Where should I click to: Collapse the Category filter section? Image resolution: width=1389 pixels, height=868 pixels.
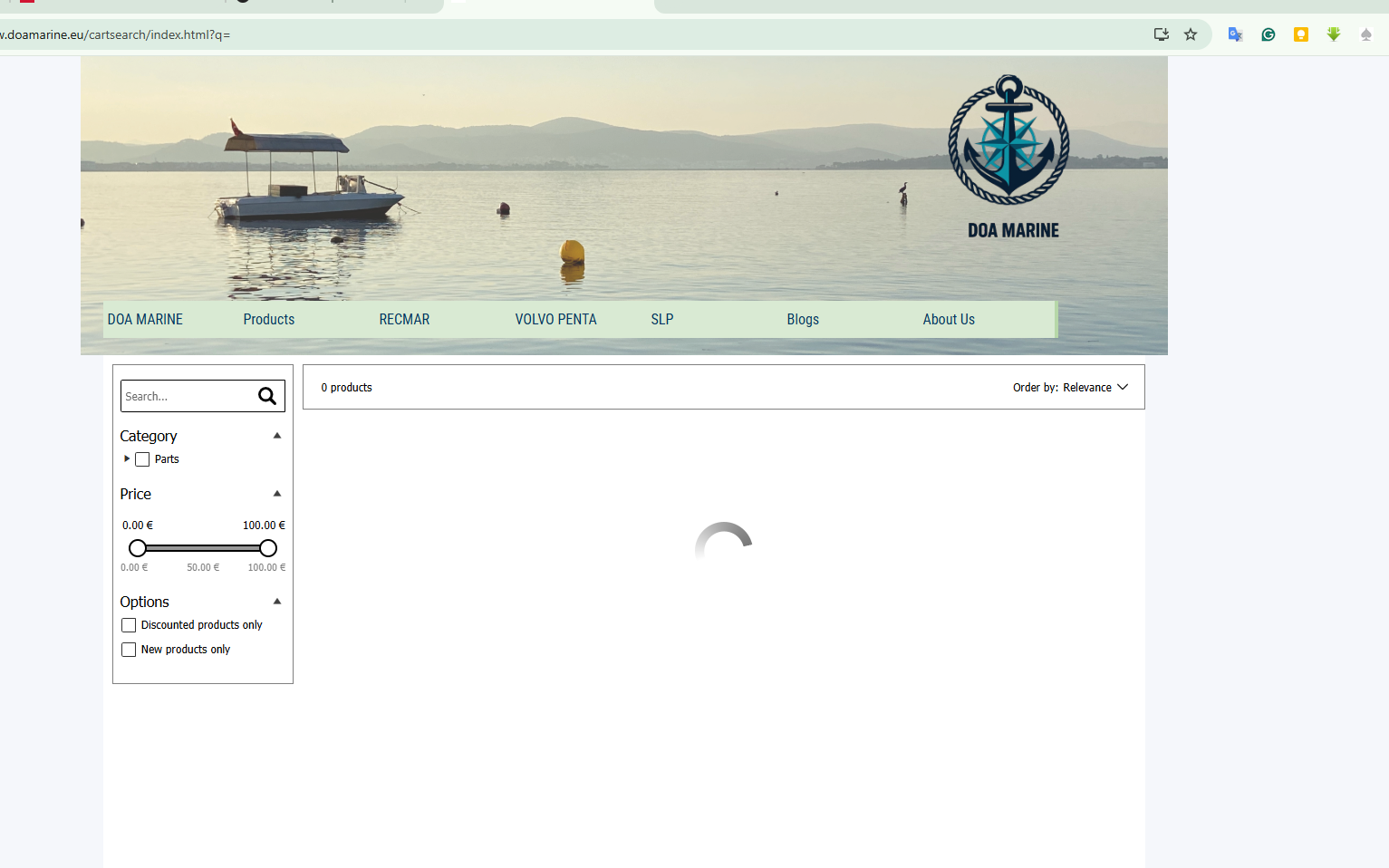(277, 436)
